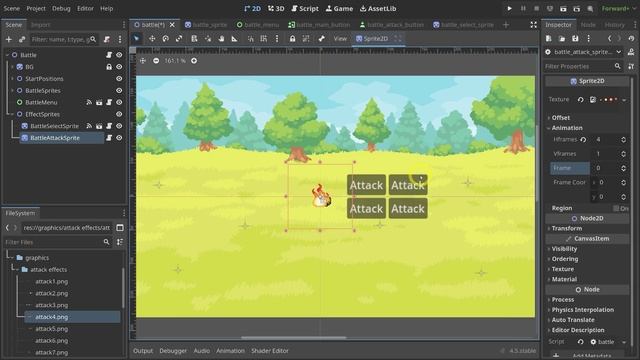The width and height of the screenshot is (640, 360).
Task: Toggle visibility of BattleMenu node
Action: tap(119, 102)
